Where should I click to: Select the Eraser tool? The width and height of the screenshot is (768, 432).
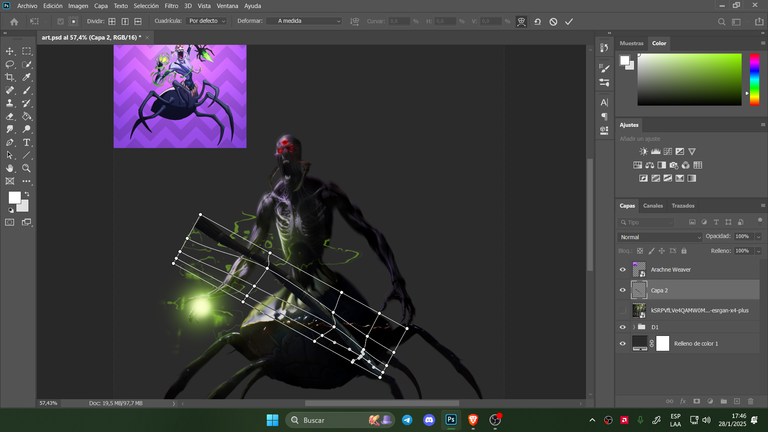click(10, 116)
